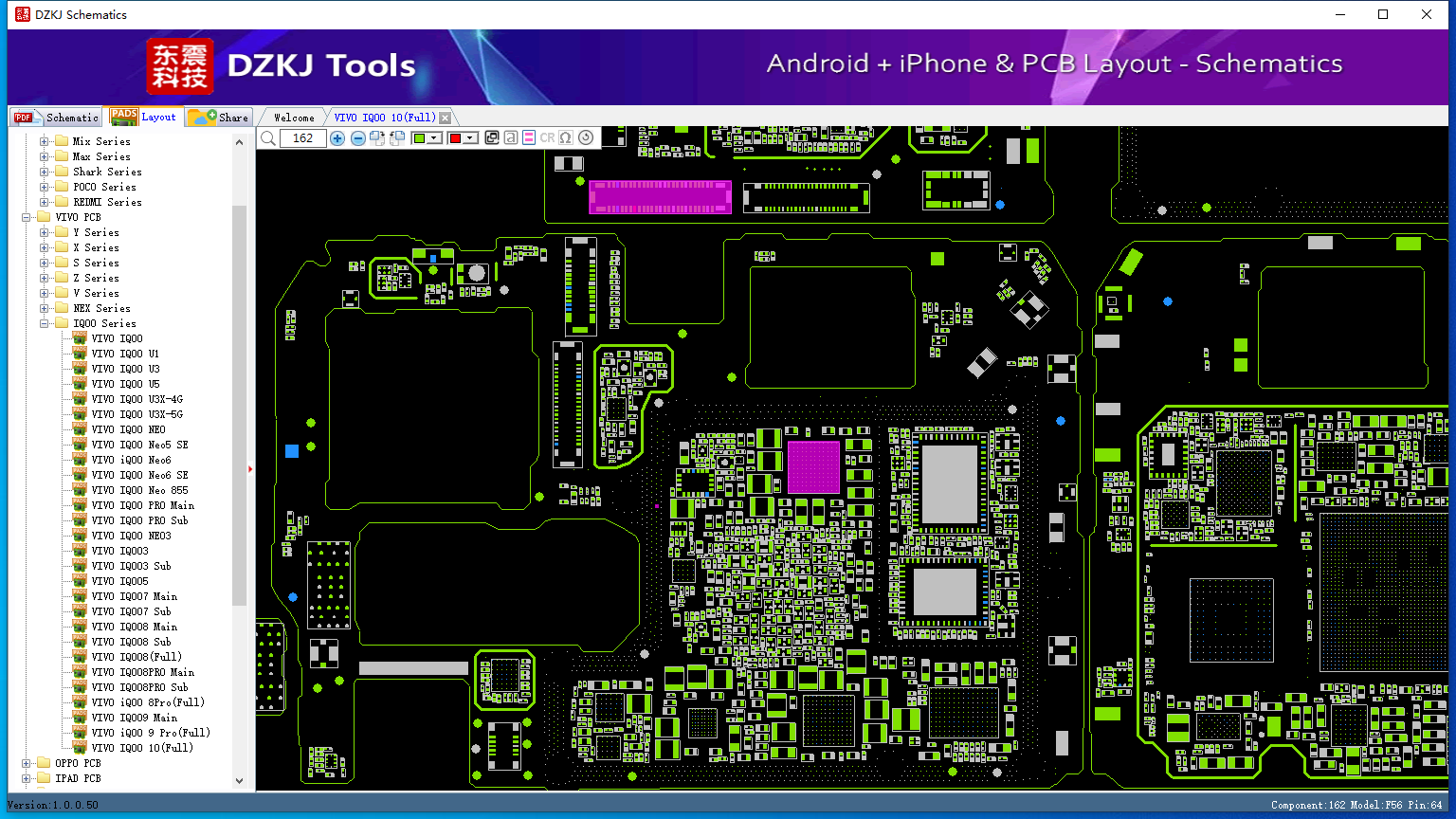Click the magenta highlighted connector on the PCB

(660, 196)
